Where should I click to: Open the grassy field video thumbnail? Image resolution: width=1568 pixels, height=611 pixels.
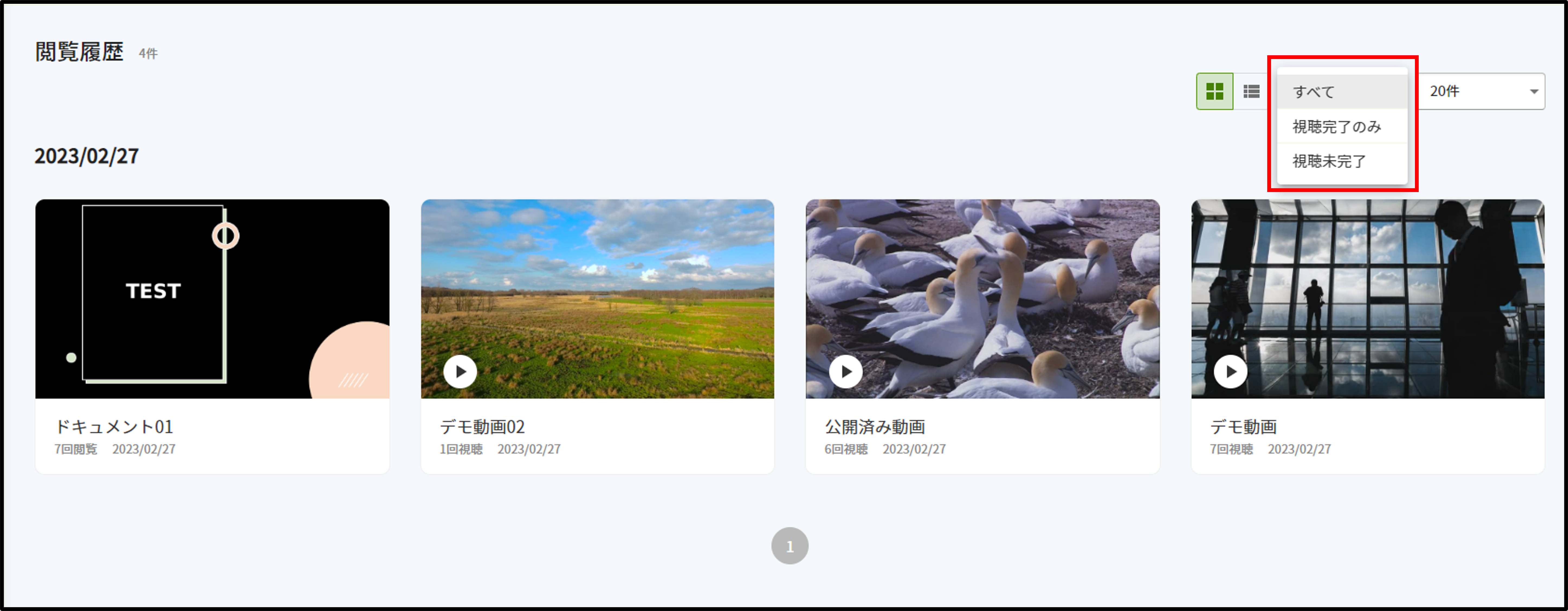point(598,299)
